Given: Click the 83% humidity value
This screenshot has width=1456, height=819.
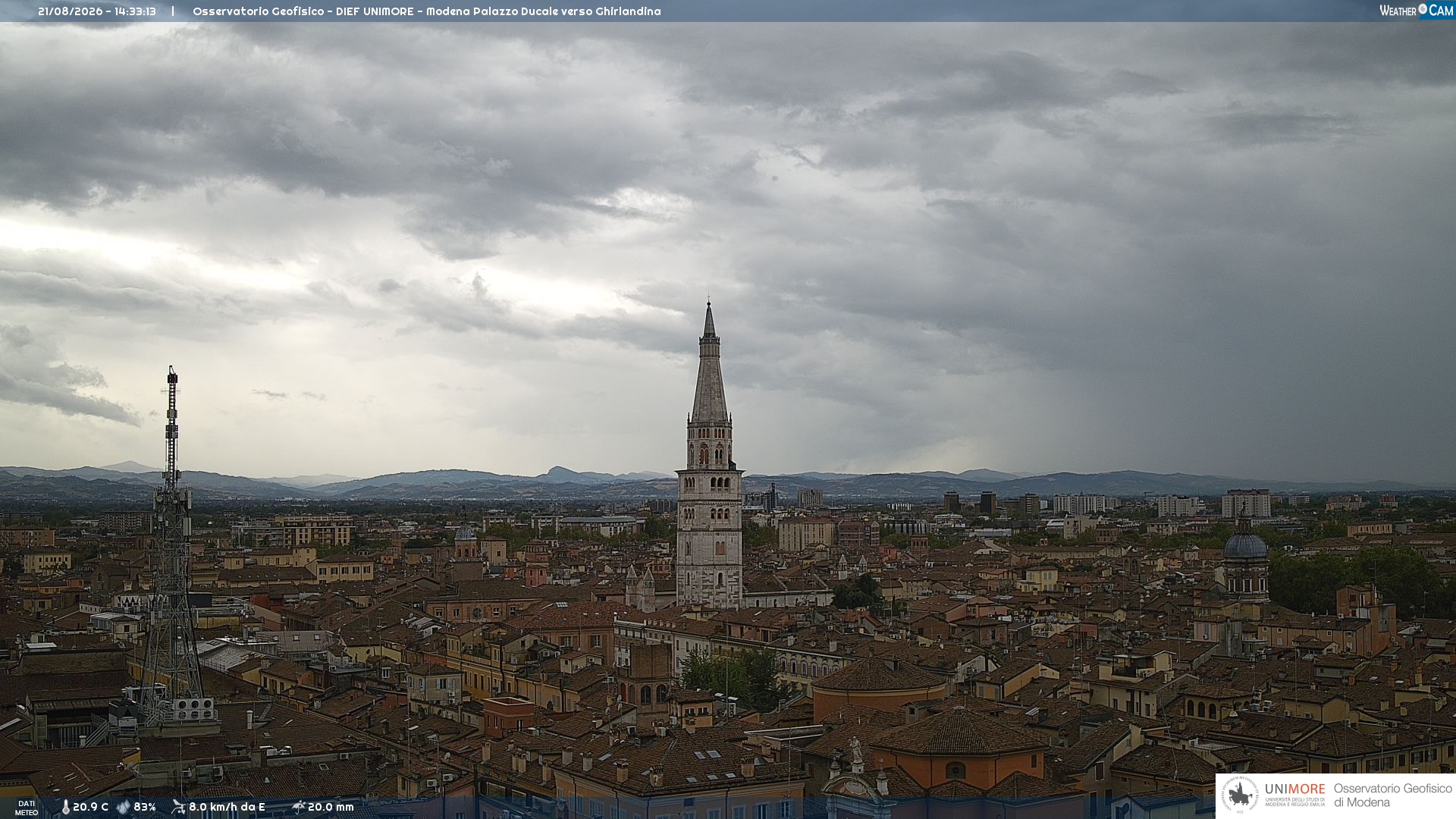Looking at the screenshot, I should tap(145, 807).
